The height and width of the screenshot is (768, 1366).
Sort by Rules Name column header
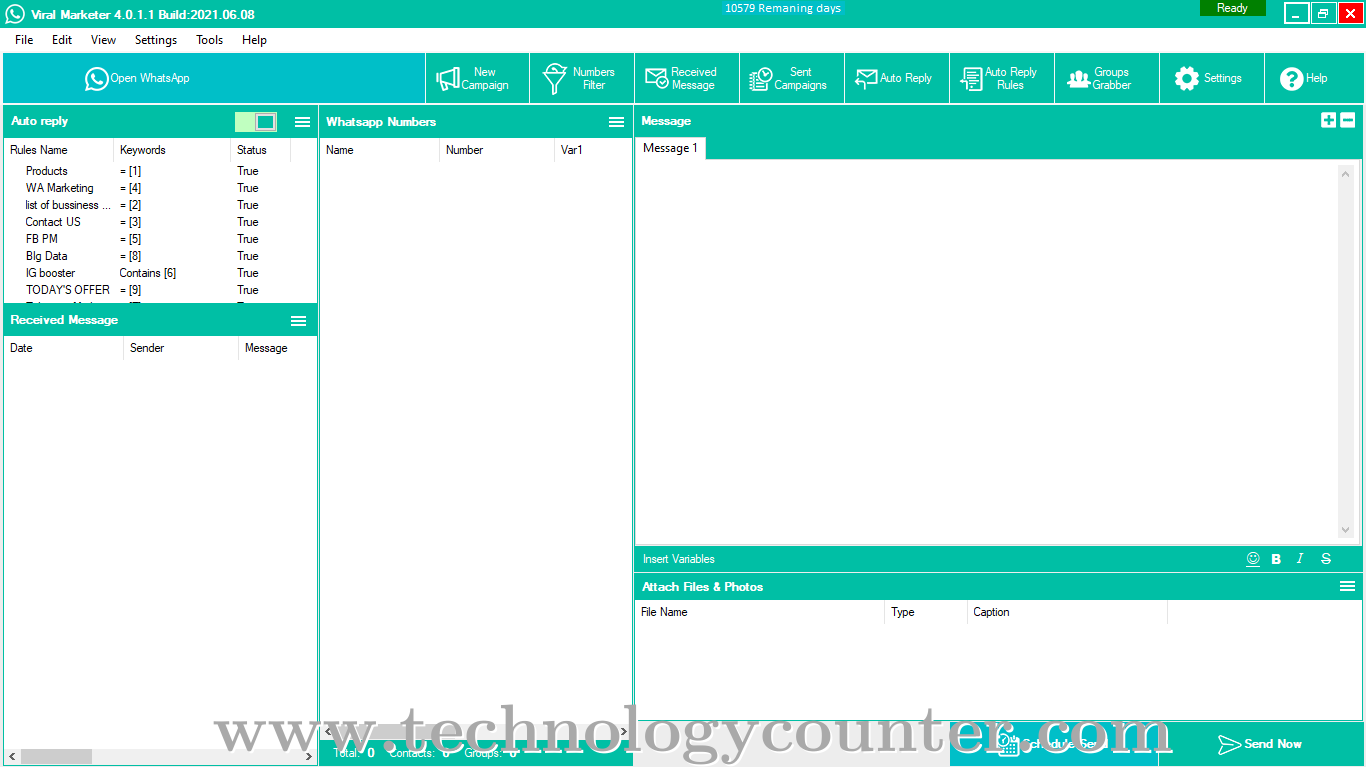(59, 150)
